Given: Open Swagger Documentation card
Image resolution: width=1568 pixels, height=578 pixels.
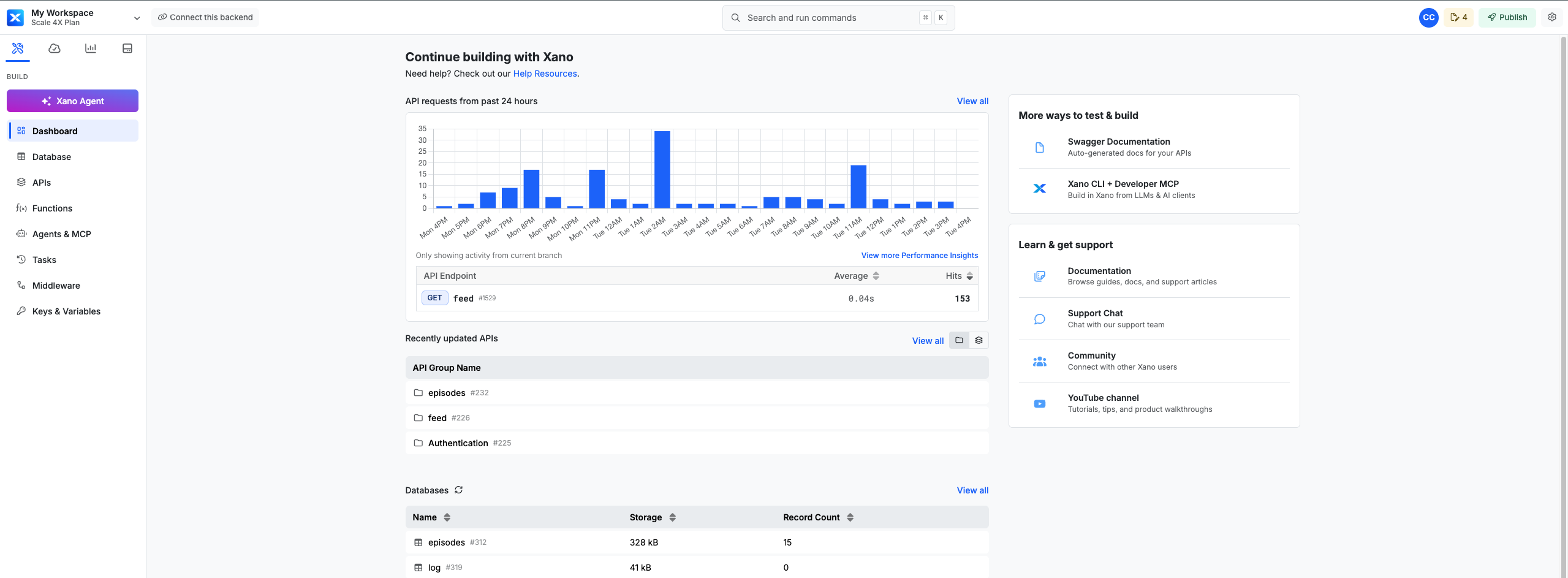Looking at the screenshot, I should tap(1154, 147).
